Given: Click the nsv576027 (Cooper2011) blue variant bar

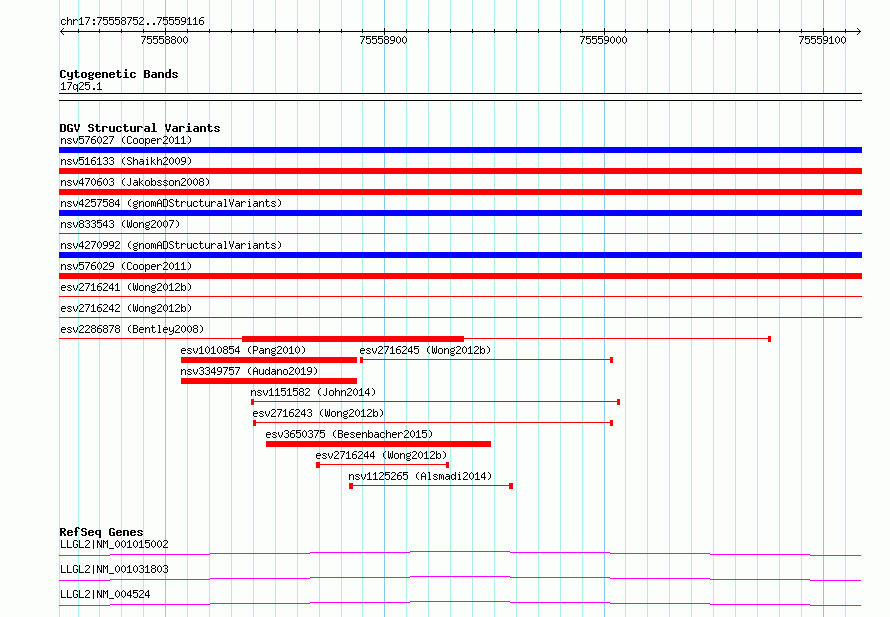Looking at the screenshot, I should pos(460,150).
